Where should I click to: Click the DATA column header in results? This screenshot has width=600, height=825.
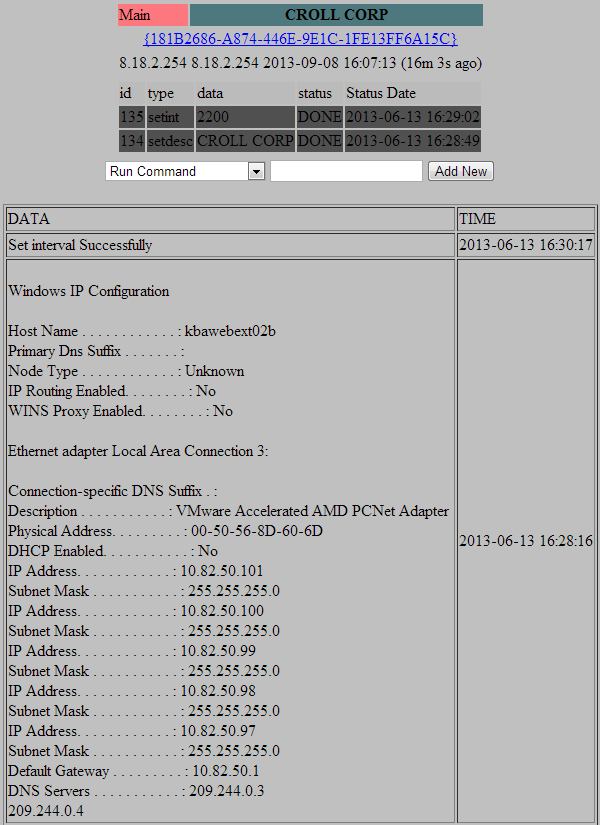pyautogui.click(x=229, y=219)
